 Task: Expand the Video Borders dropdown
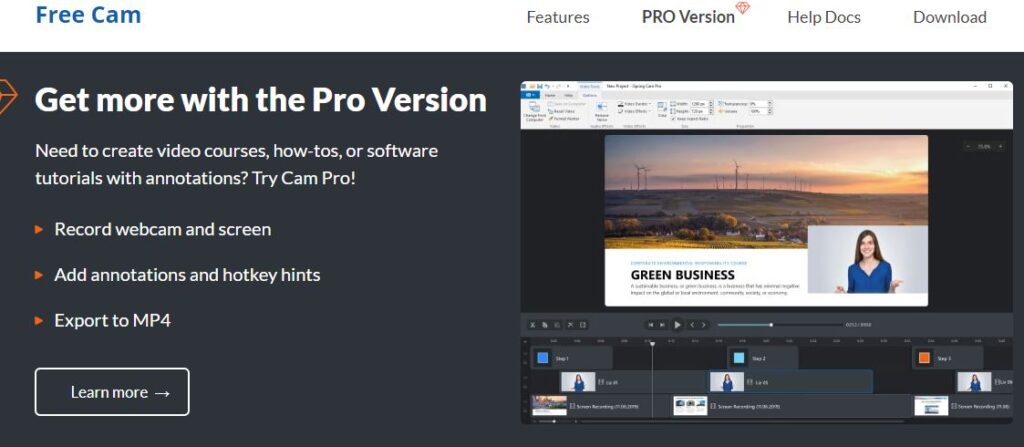[x=634, y=104]
